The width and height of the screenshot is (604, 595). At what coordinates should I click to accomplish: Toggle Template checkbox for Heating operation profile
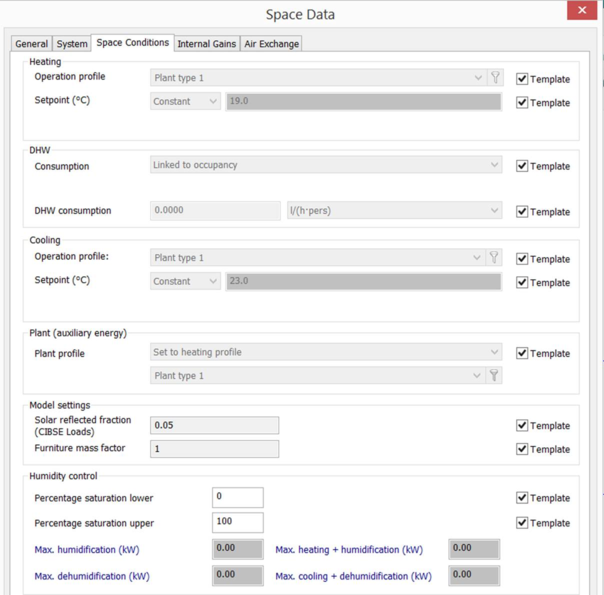[x=522, y=79]
